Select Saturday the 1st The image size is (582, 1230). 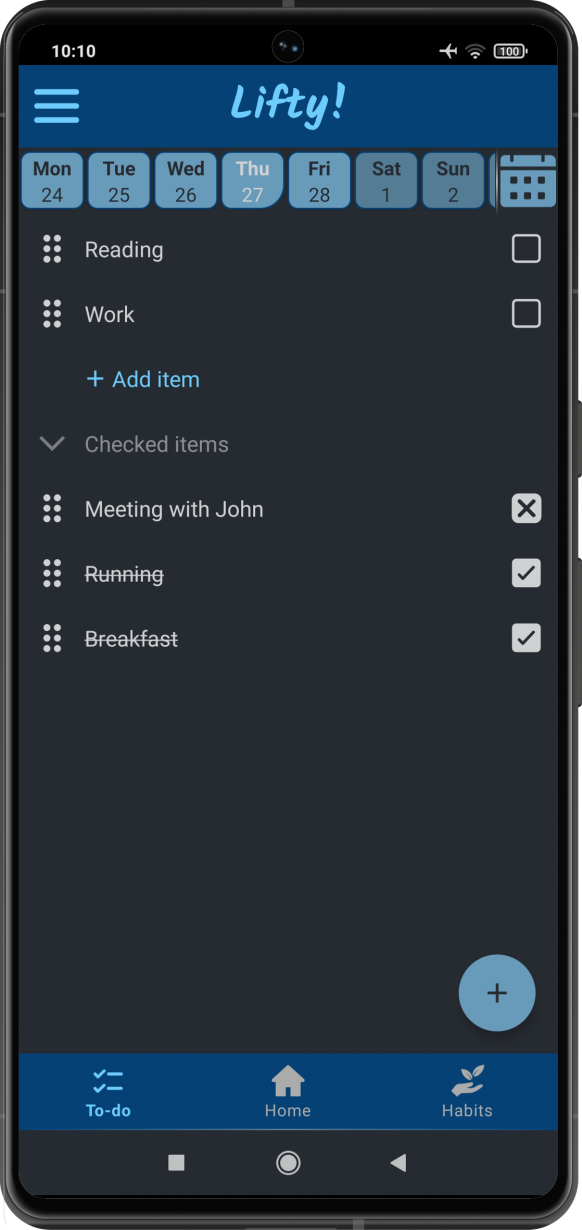point(385,180)
